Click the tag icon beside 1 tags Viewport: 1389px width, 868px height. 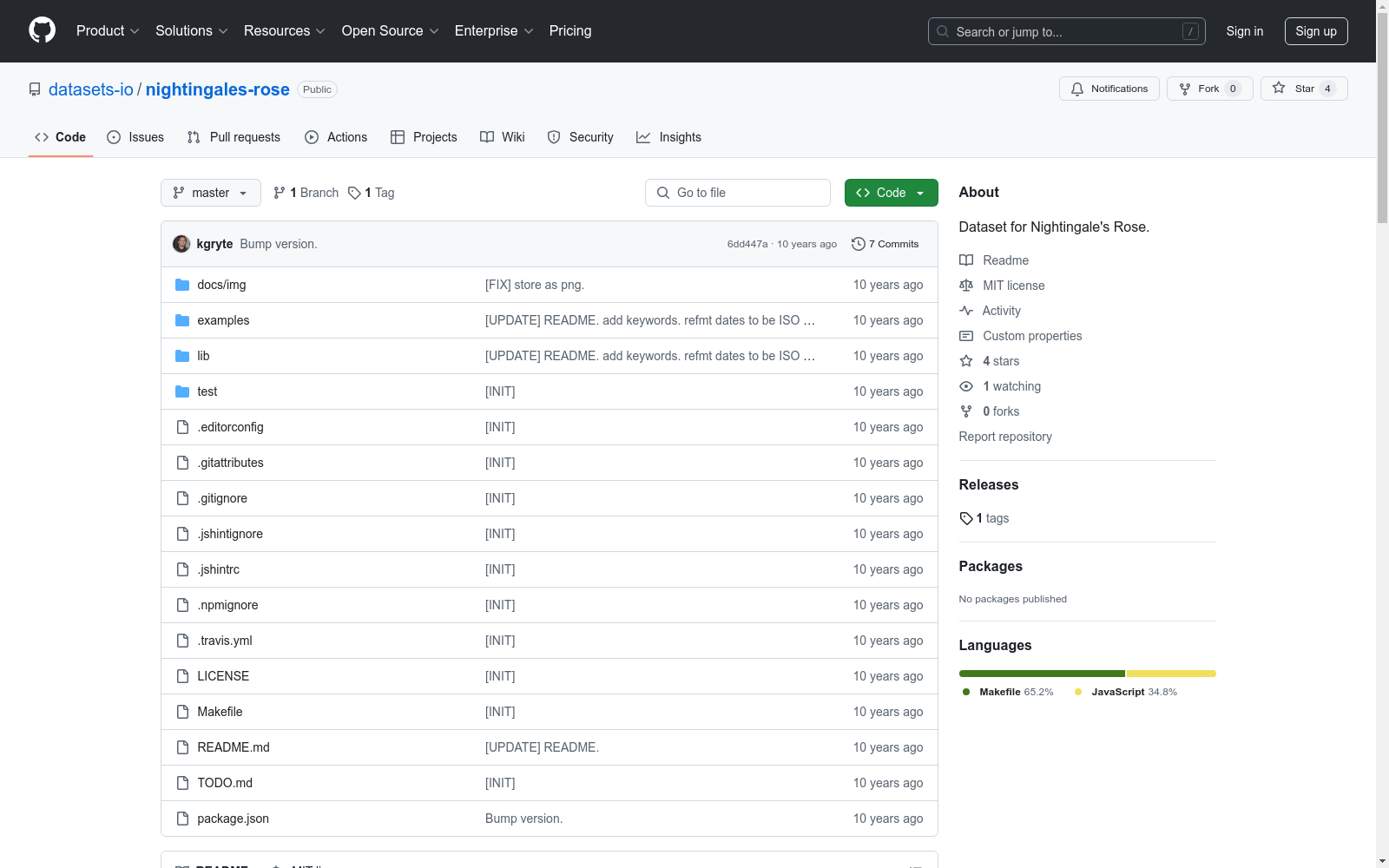966,518
